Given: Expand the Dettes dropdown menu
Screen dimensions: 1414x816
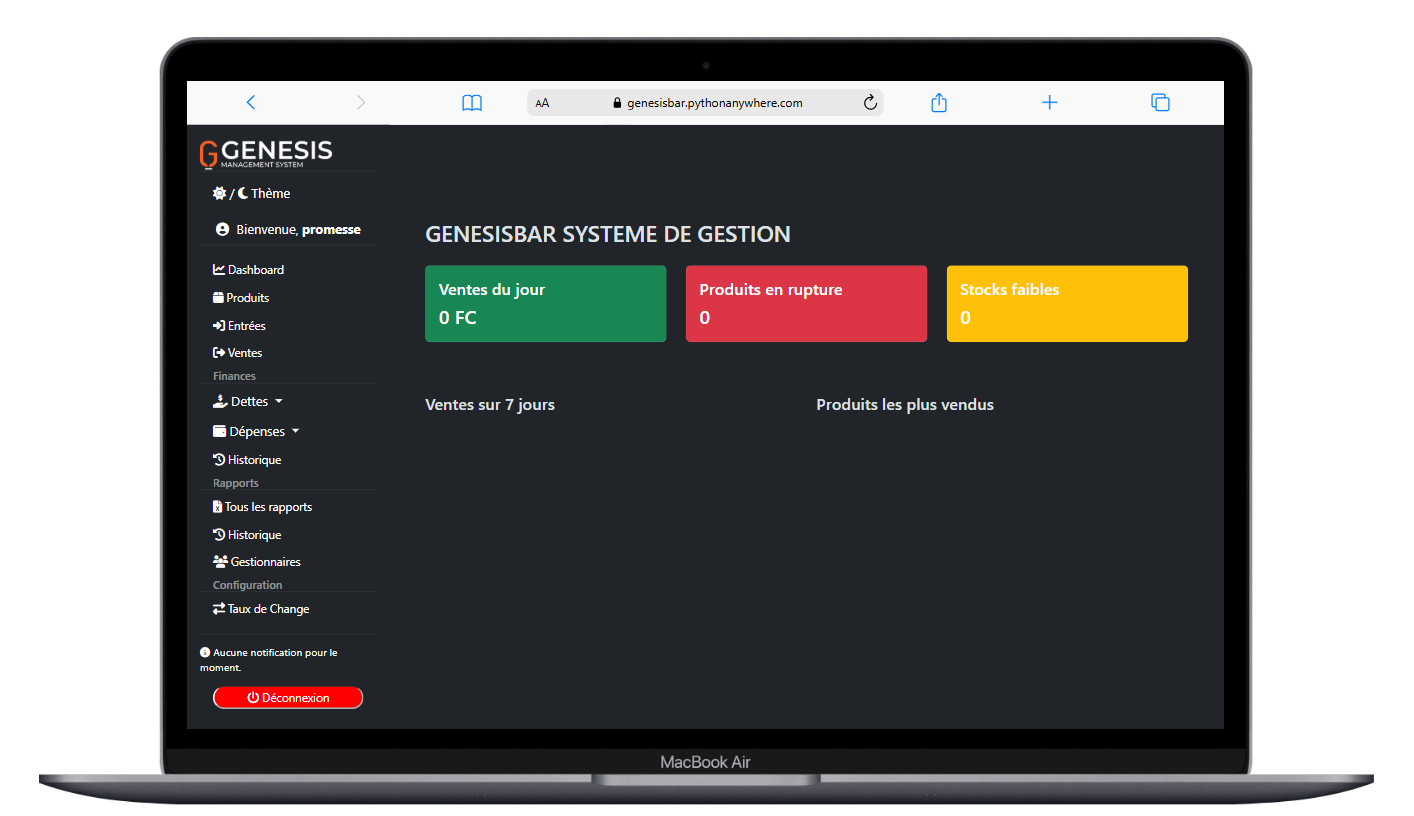Looking at the screenshot, I should click(248, 401).
